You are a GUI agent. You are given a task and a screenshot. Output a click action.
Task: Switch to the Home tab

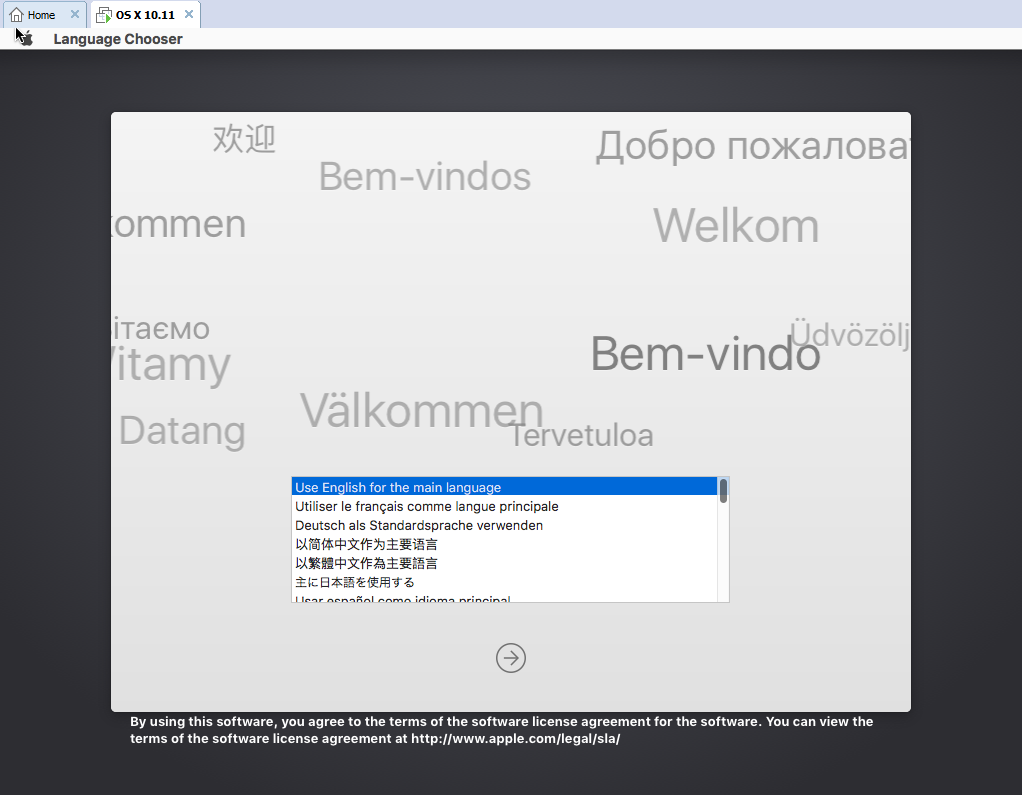tap(40, 14)
